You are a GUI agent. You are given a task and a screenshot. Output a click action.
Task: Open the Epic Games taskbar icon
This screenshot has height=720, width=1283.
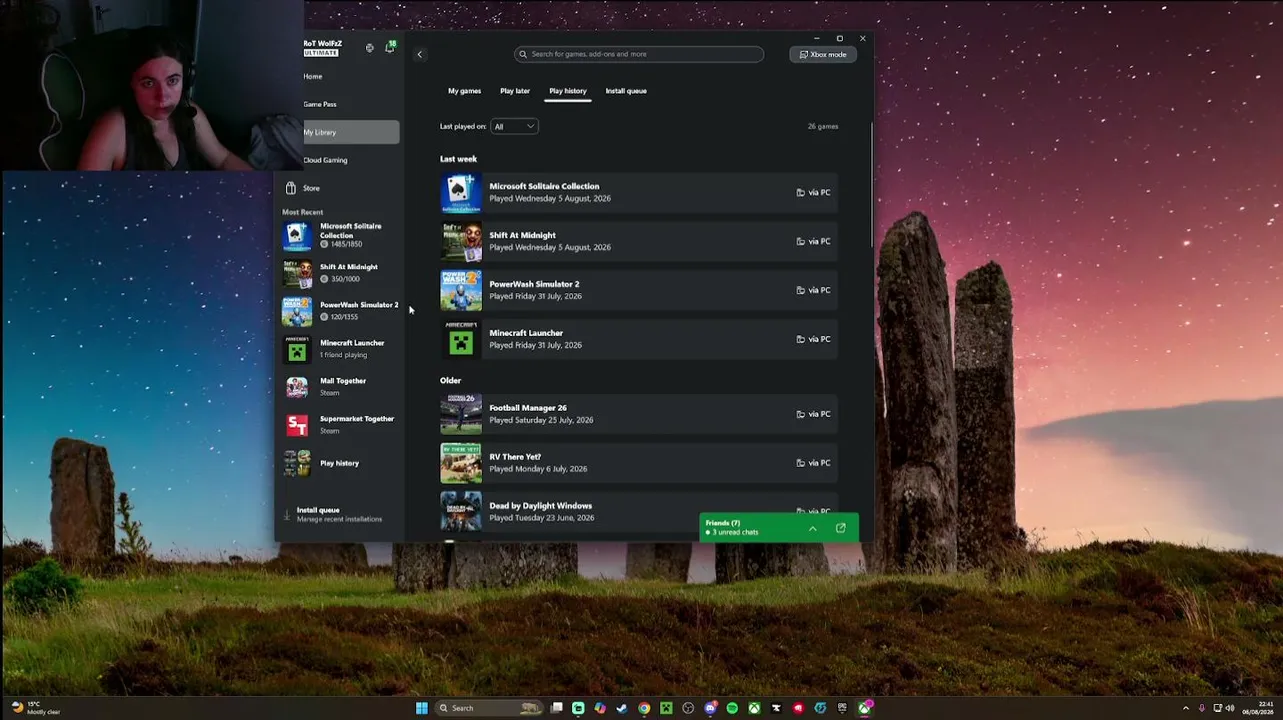pos(842,708)
